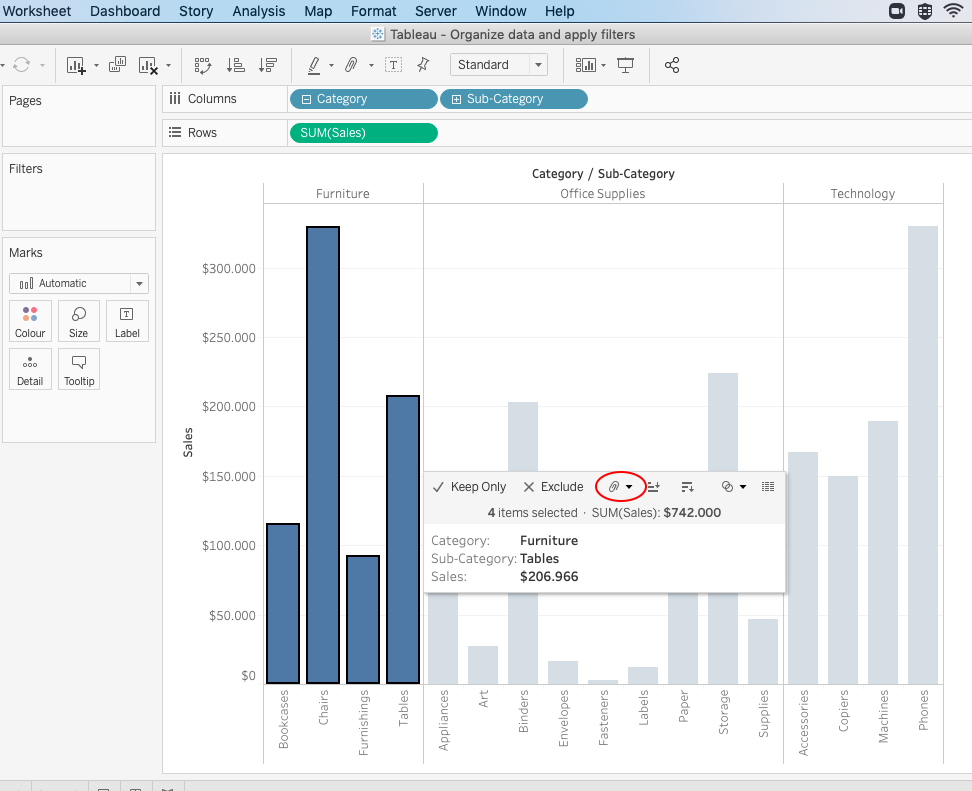
Task: Open Wi-Fi status in menu bar
Action: [953, 11]
